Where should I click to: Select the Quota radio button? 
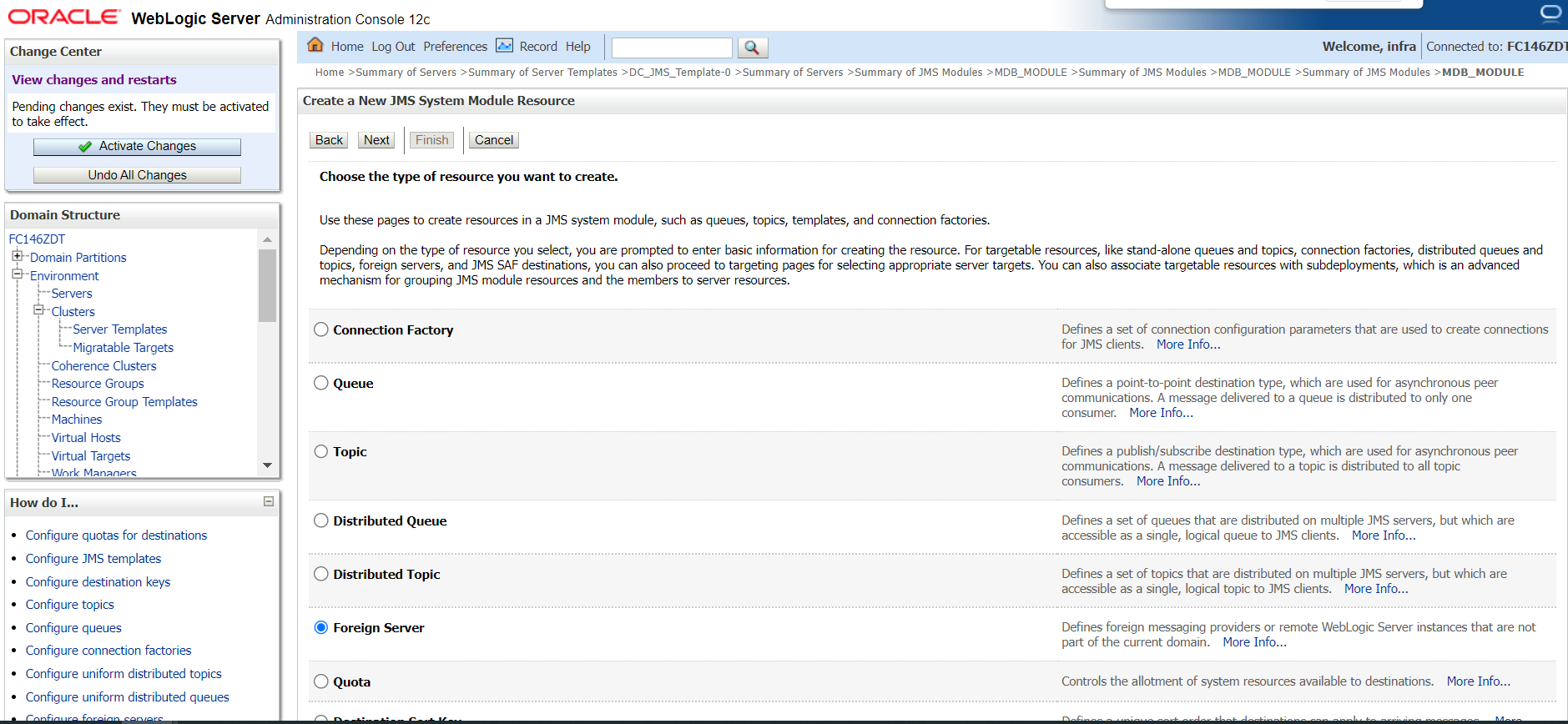tap(321, 681)
